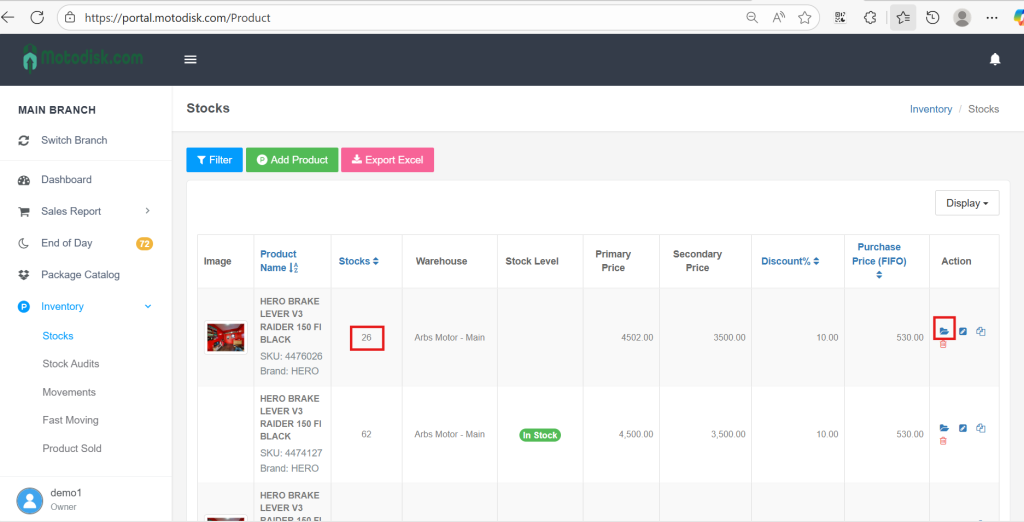Click the Inventory breadcrumb link
Image resolution: width=1024 pixels, height=522 pixels.
pyautogui.click(x=930, y=109)
